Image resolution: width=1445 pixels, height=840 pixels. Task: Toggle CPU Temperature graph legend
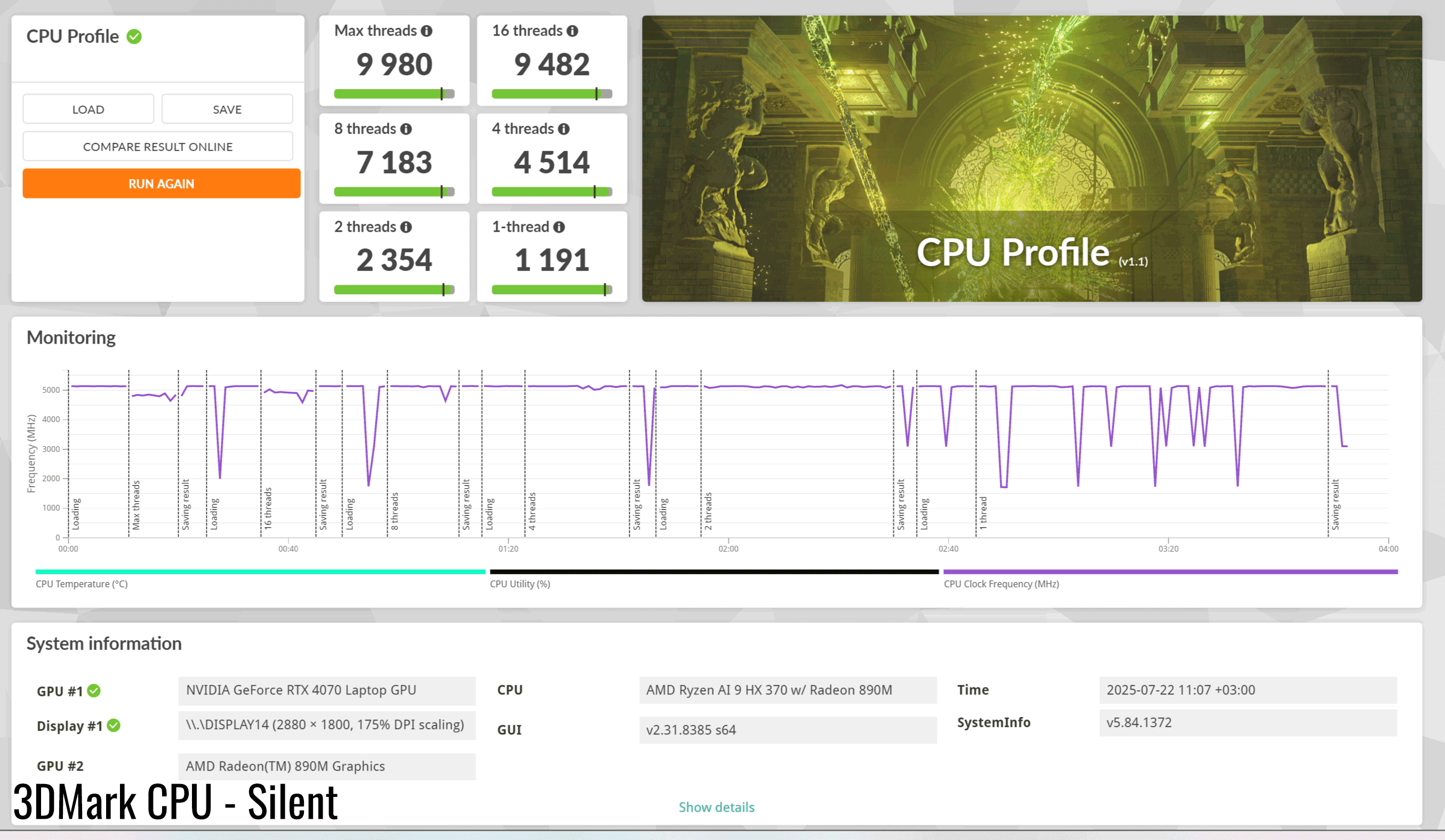click(x=260, y=578)
